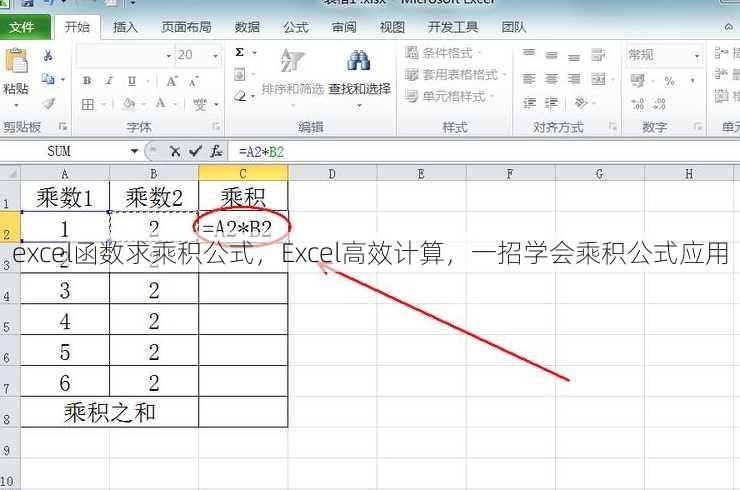Open the font name dropdown

168,56
